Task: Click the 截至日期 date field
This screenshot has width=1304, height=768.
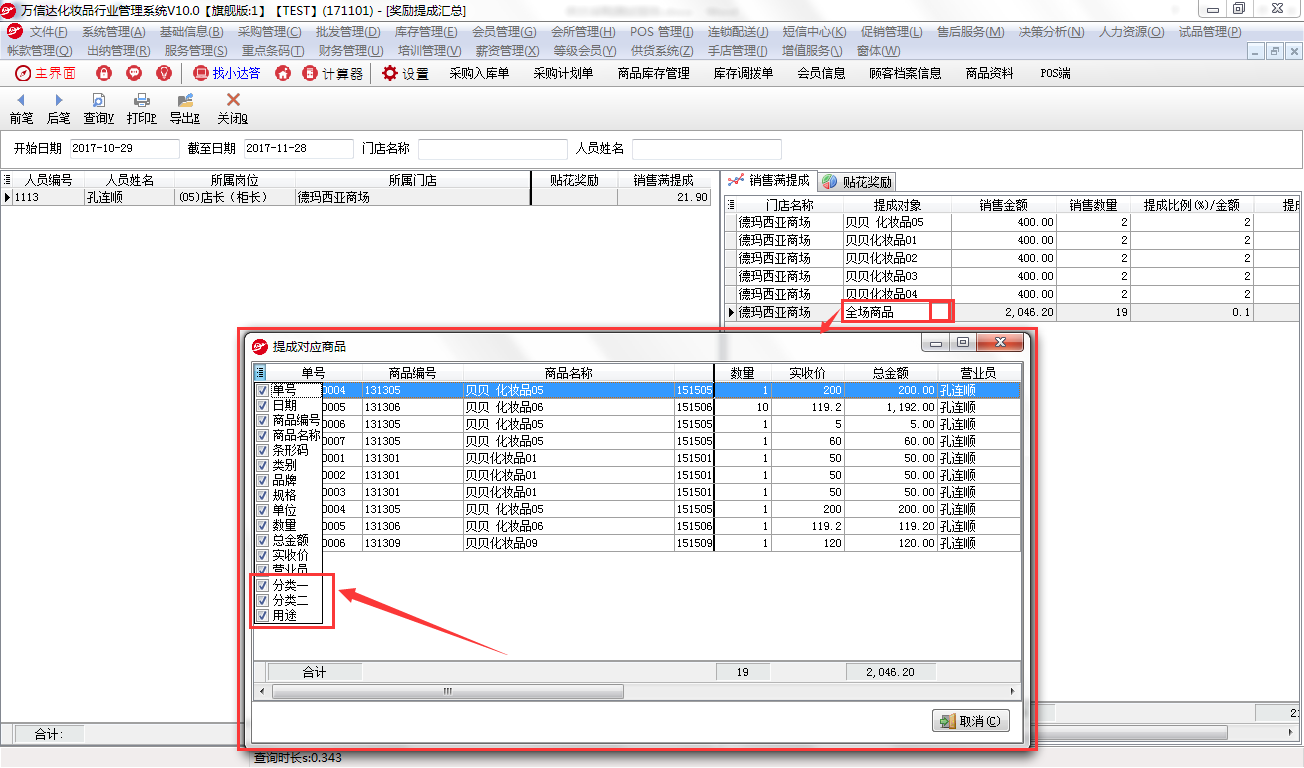Action: coord(297,148)
